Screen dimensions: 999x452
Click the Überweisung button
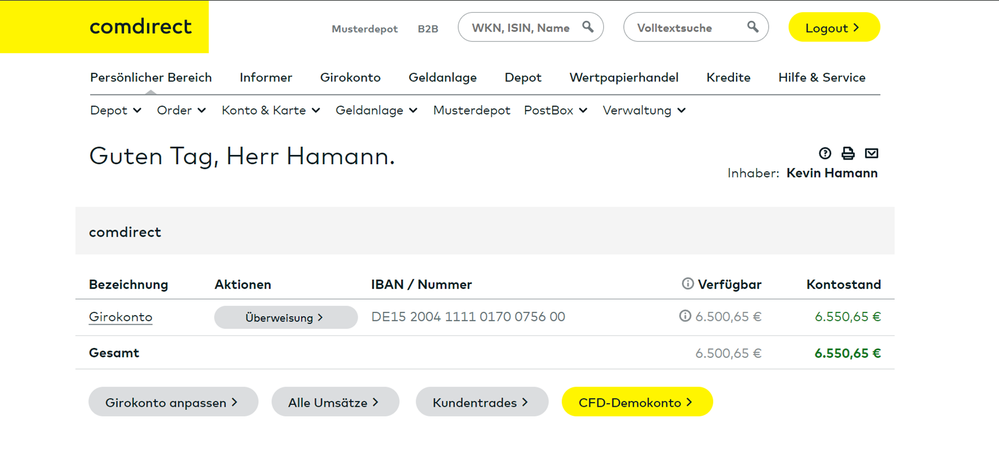(x=285, y=317)
